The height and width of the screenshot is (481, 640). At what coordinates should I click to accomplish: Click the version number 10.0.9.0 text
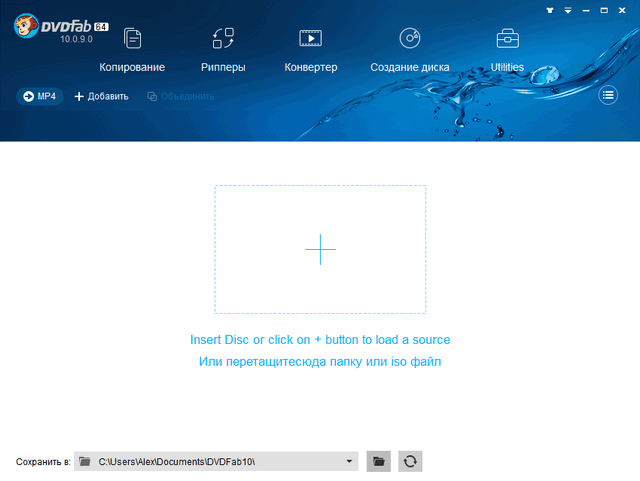[76, 40]
